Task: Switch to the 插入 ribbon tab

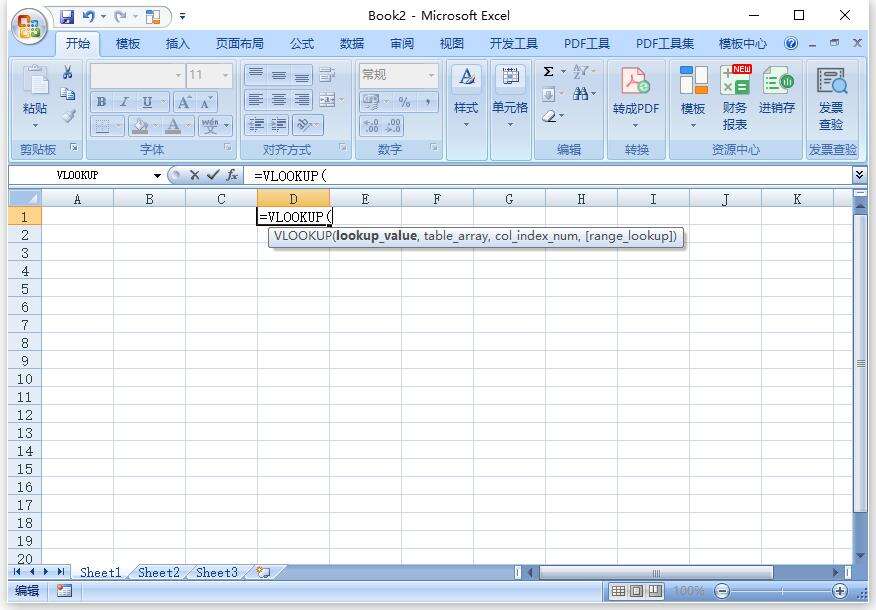Action: [178, 44]
